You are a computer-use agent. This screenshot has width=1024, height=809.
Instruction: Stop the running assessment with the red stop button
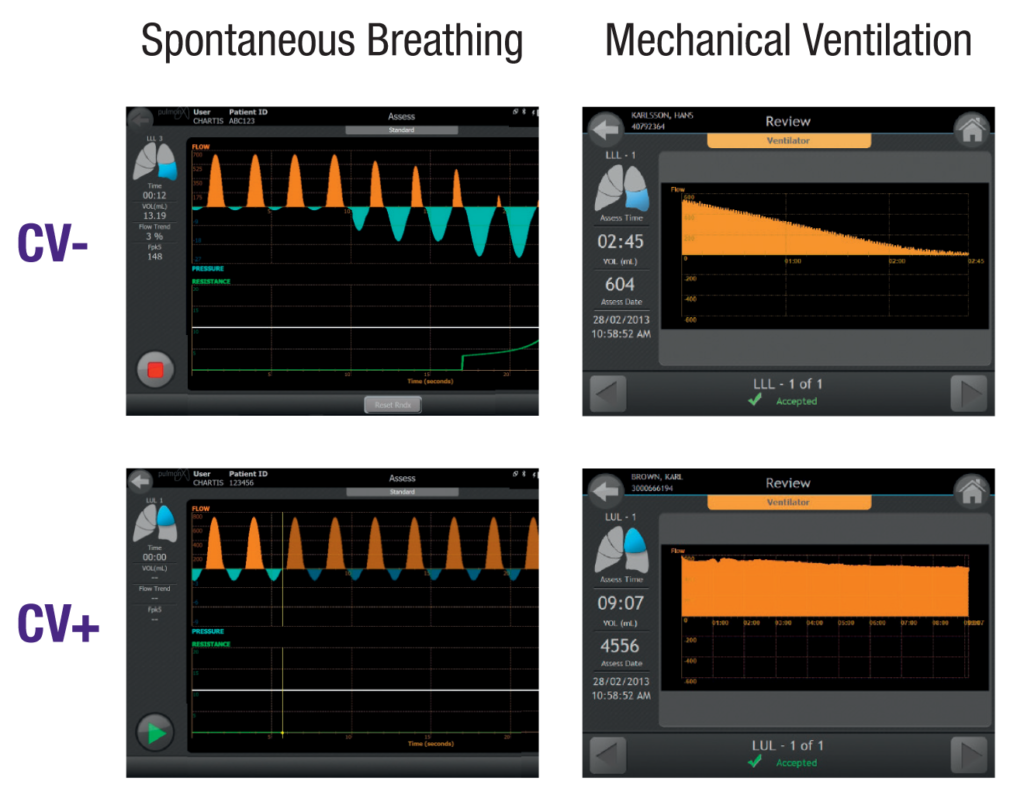[x=156, y=367]
